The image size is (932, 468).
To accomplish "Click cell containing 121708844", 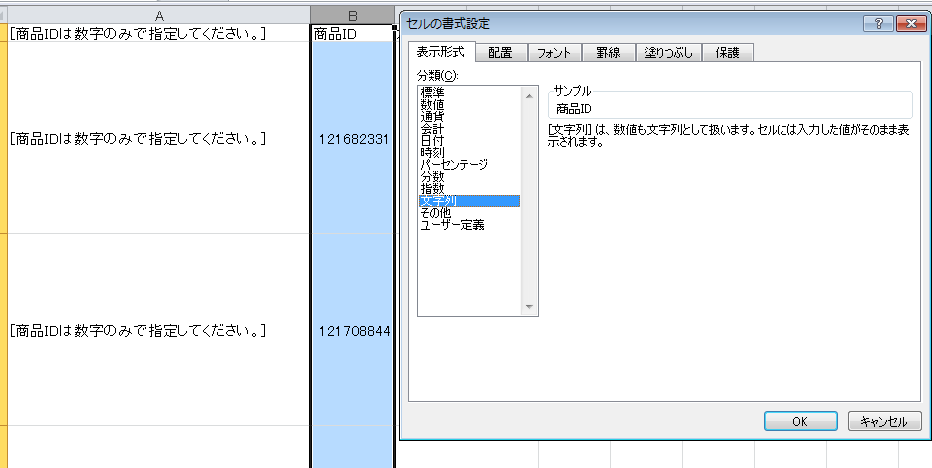I will click(352, 330).
